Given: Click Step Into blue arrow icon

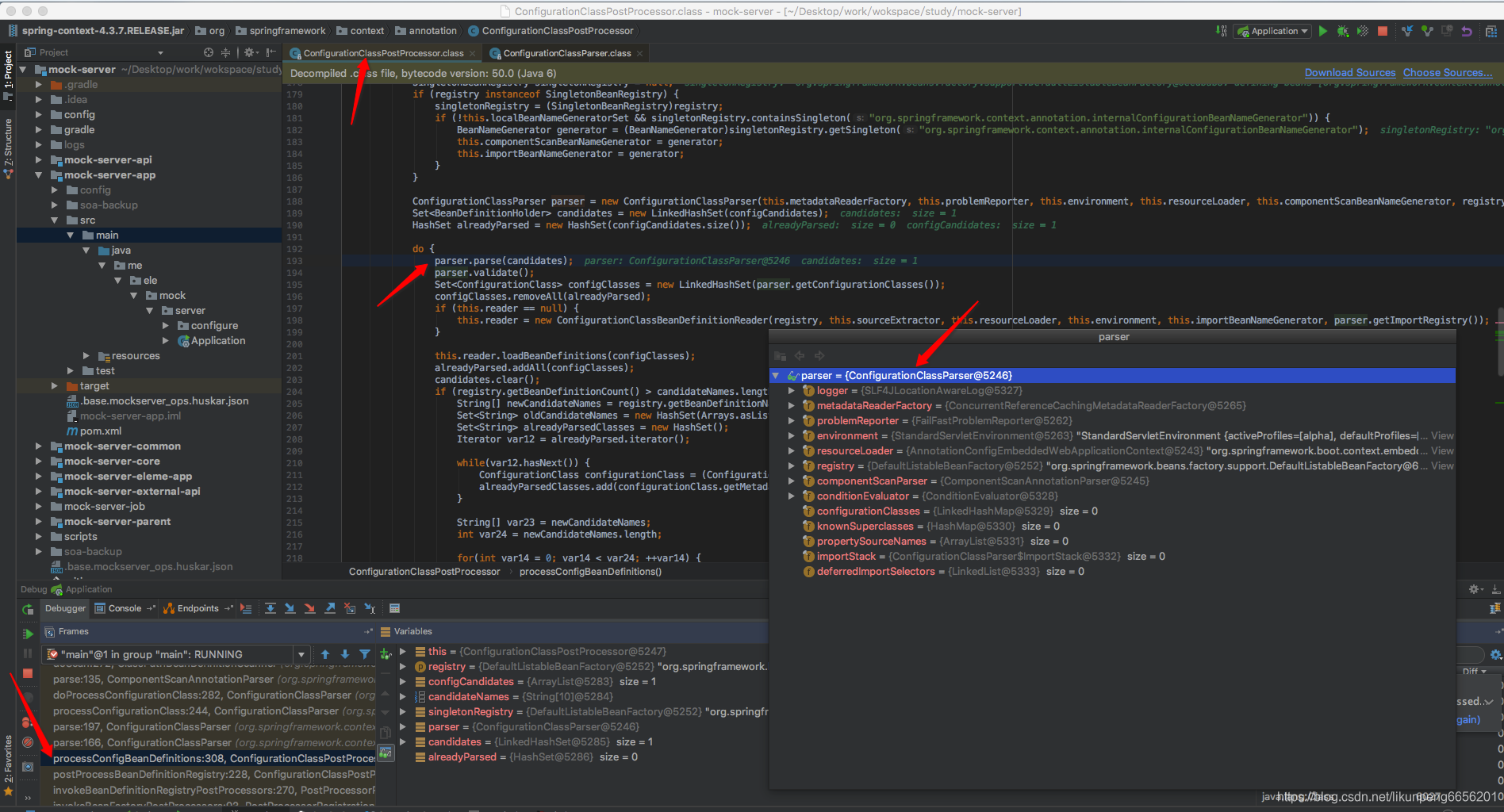Looking at the screenshot, I should 290,608.
